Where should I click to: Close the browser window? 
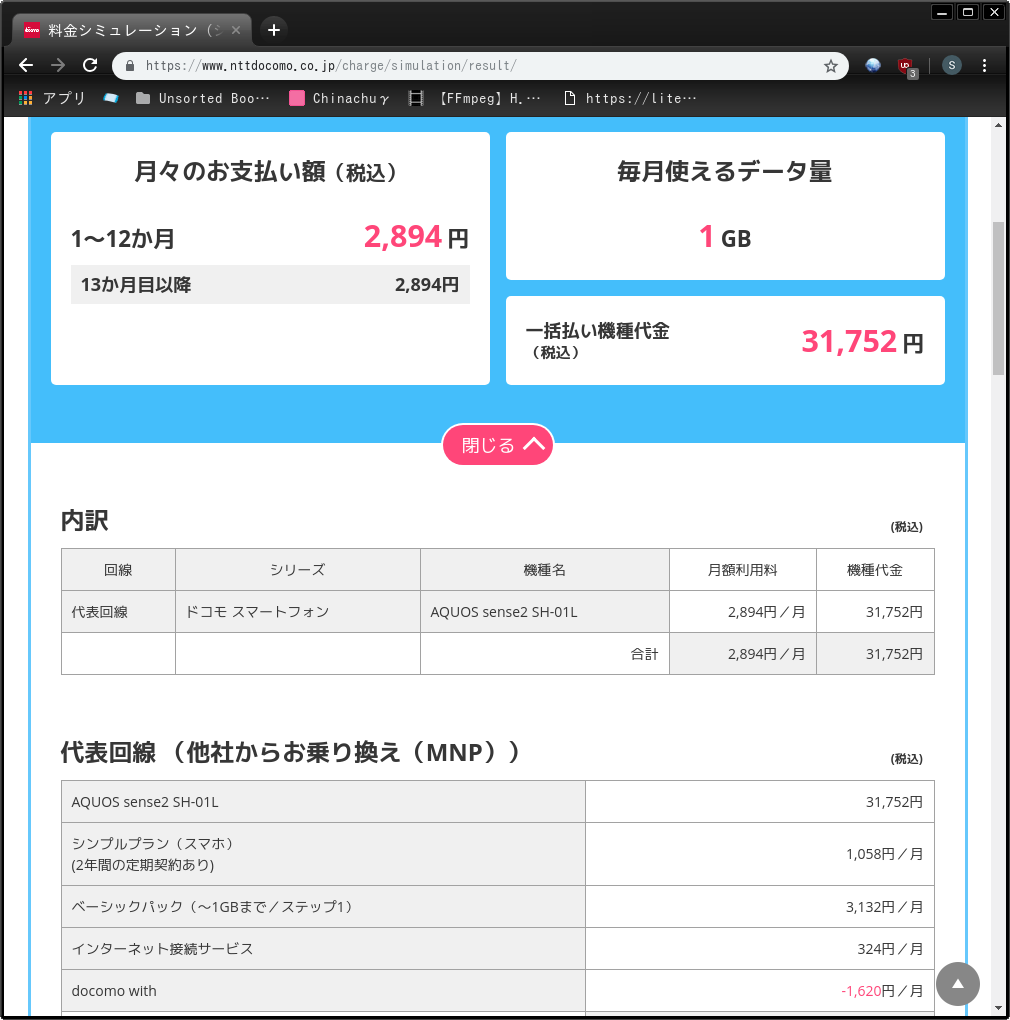(x=994, y=12)
